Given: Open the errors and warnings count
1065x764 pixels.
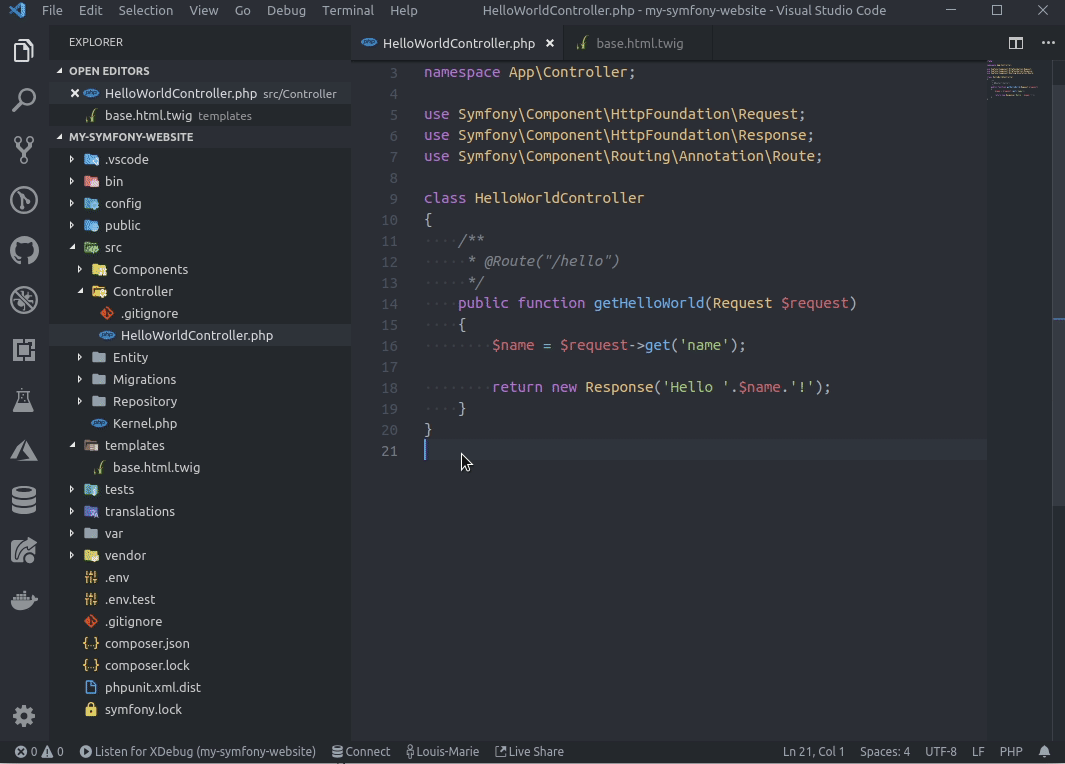Looking at the screenshot, I should click(39, 751).
